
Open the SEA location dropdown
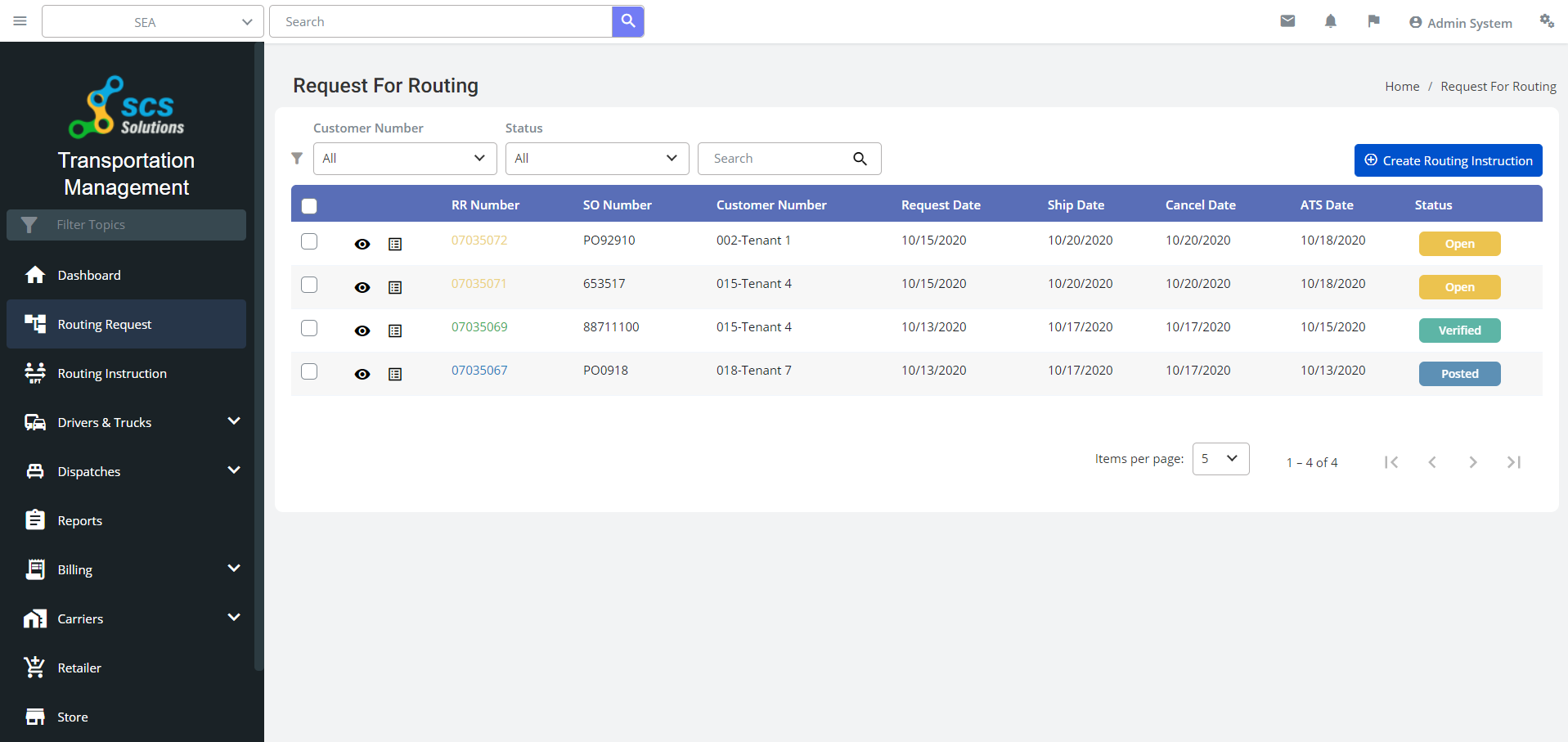point(152,21)
